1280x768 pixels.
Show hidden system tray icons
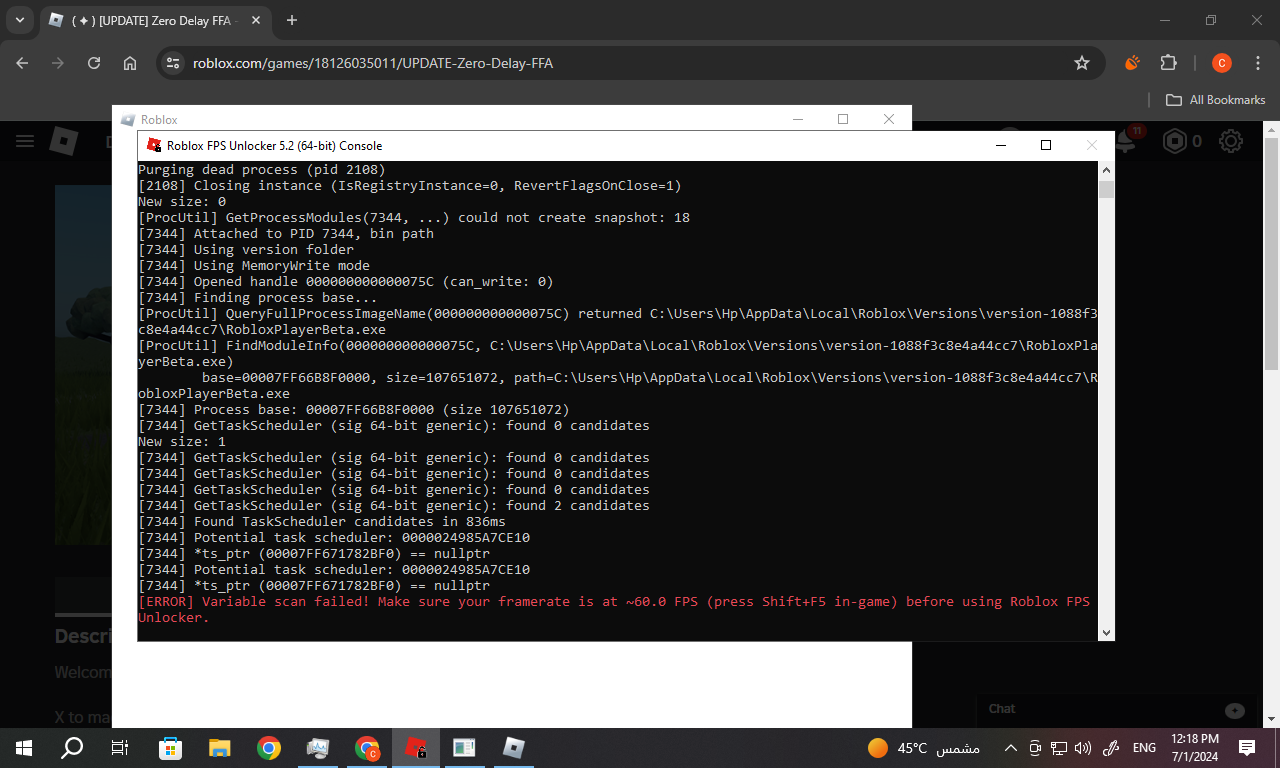point(1010,747)
